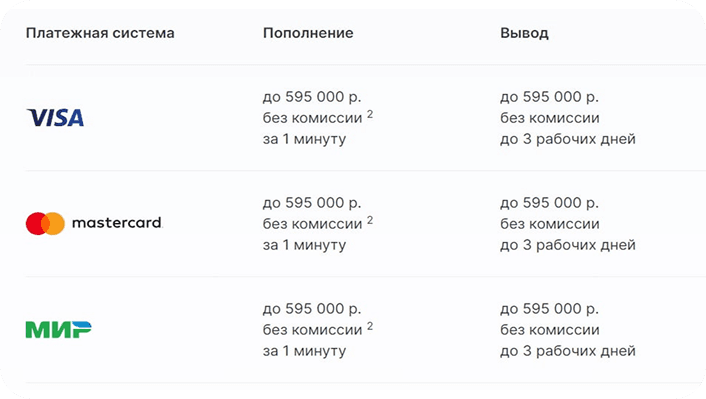Viewport: 706px width, 399px height.
Task: Click МИР withdrawal limit до 595 000 р.
Action: (549, 309)
